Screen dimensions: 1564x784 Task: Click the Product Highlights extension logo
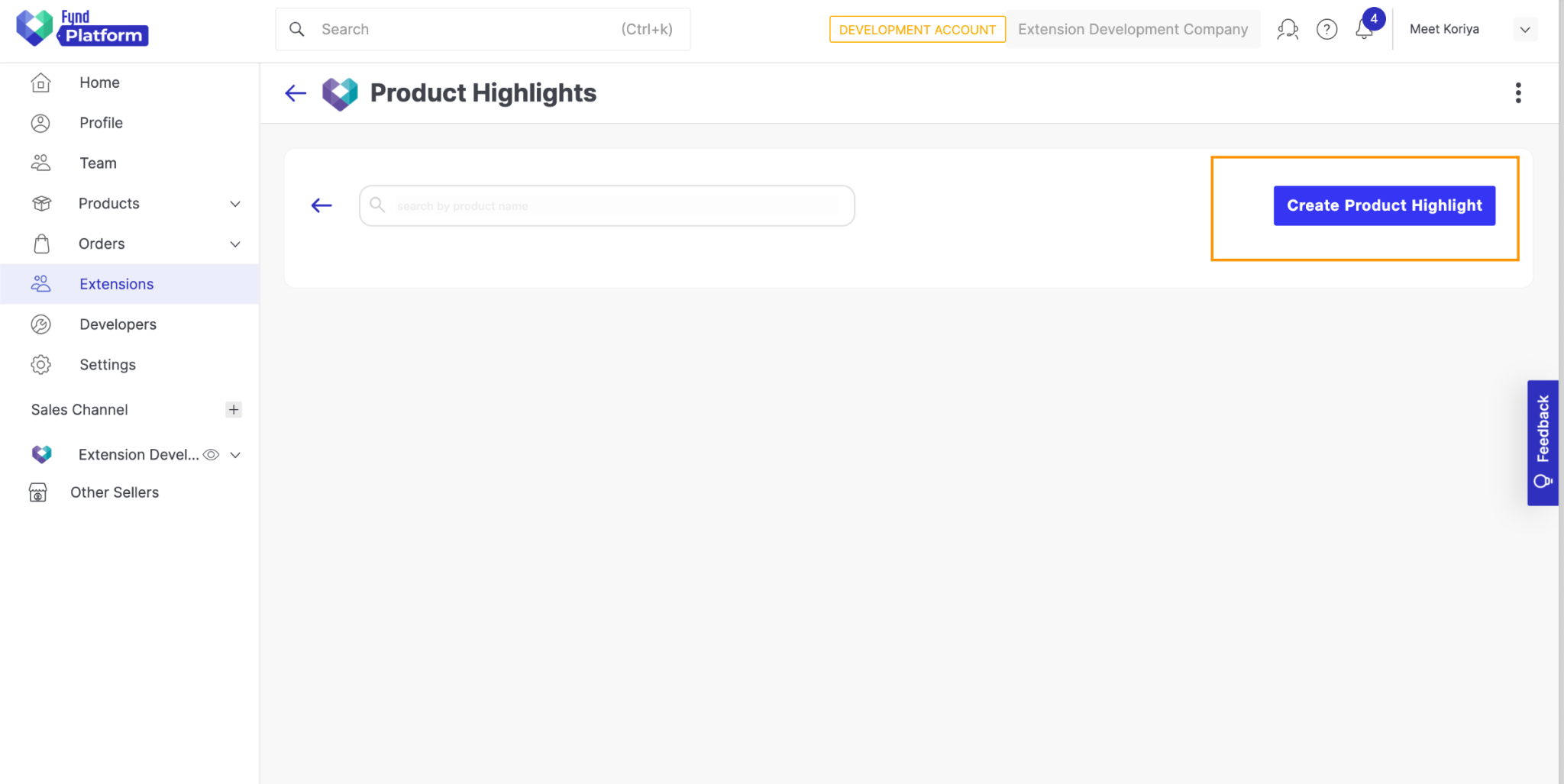(340, 94)
